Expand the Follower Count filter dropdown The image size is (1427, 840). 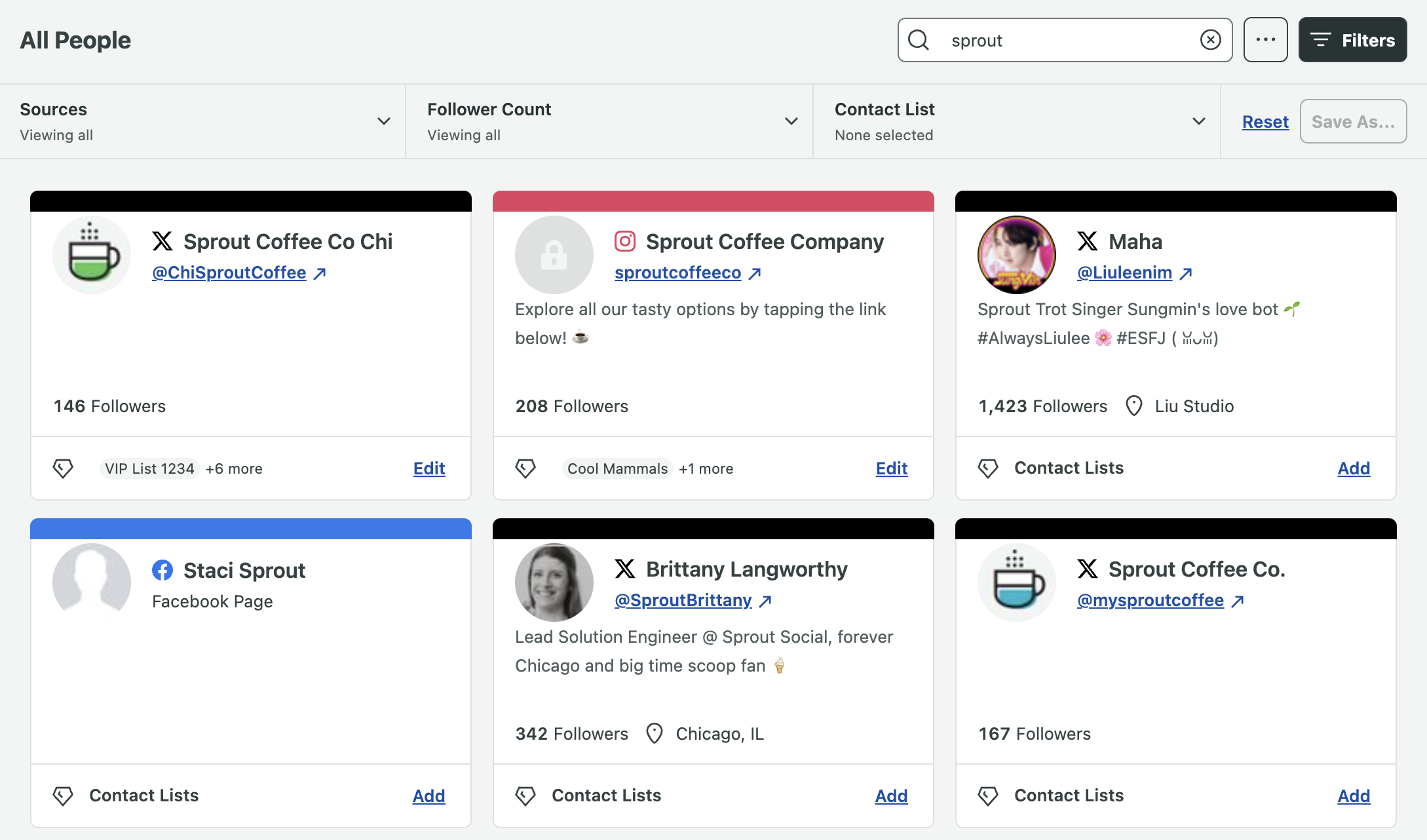coord(609,121)
